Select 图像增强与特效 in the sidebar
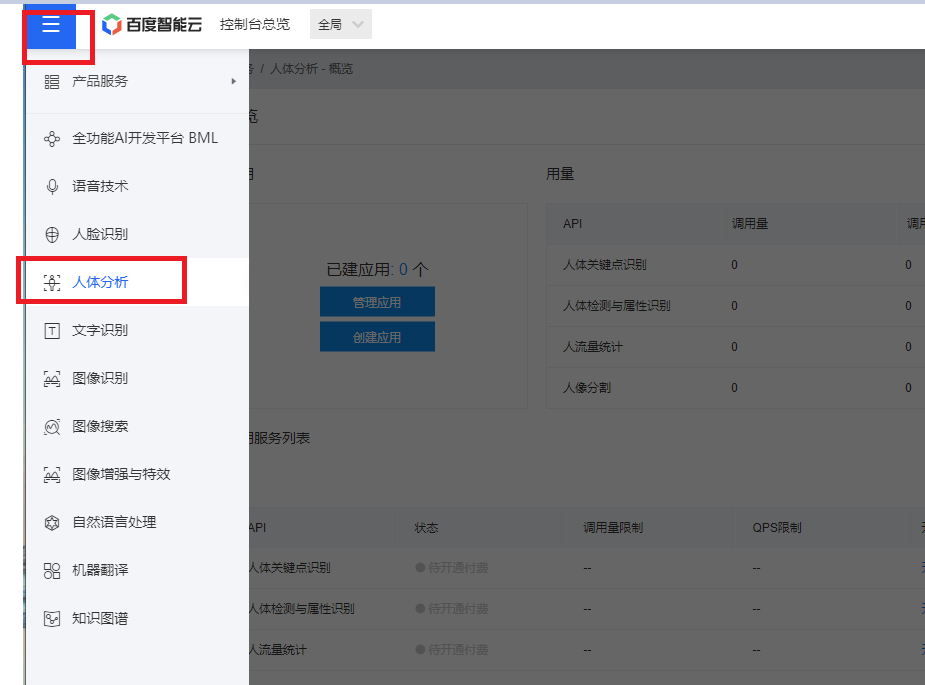 coord(137,474)
